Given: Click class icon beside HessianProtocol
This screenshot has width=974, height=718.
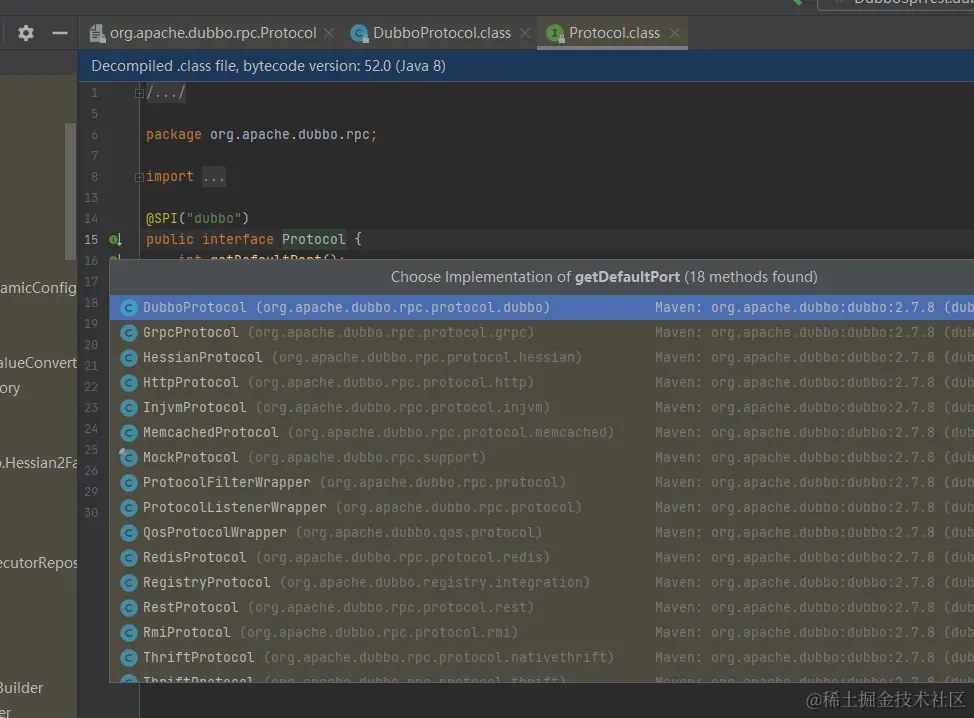Looking at the screenshot, I should click(129, 358).
